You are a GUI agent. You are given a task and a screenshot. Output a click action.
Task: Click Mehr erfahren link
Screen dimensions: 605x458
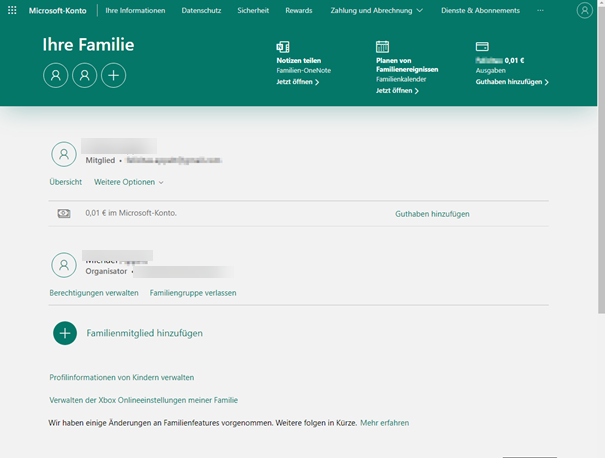click(x=384, y=423)
